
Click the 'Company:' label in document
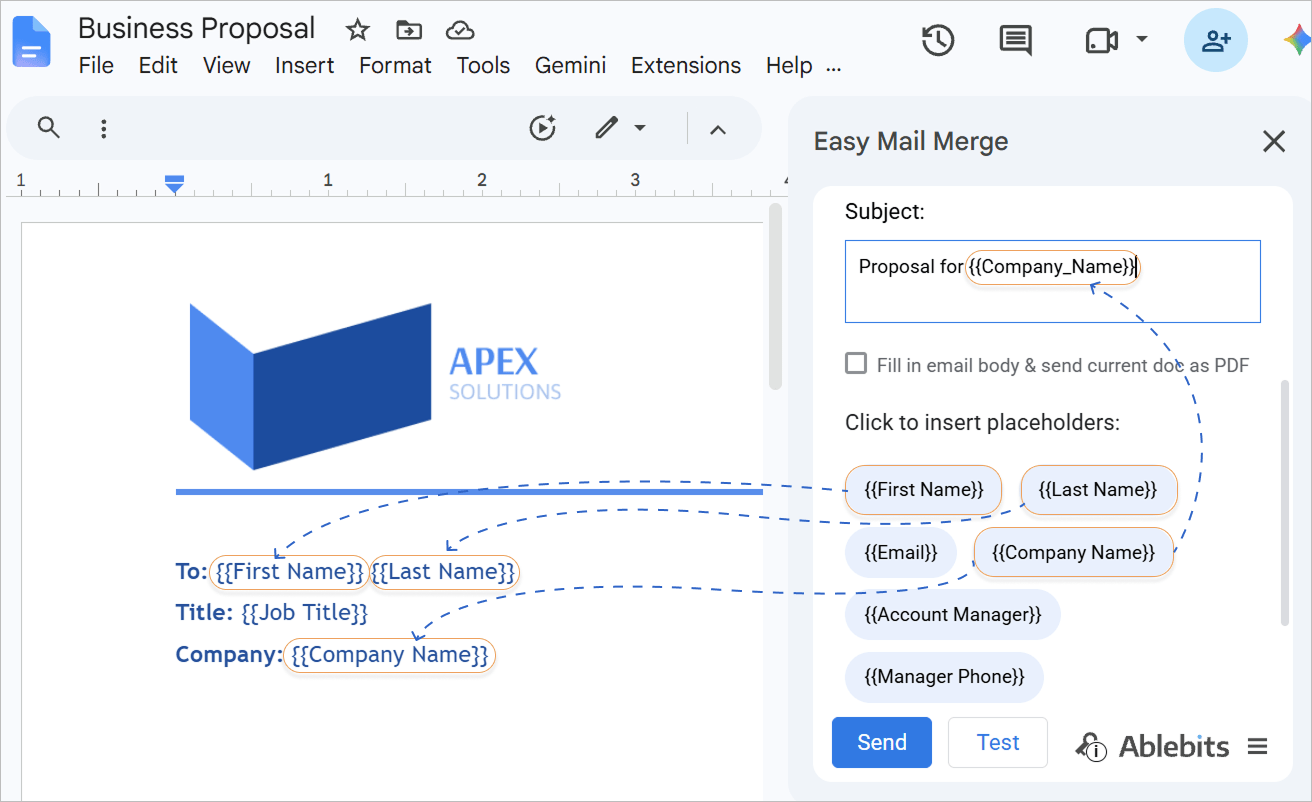[229, 655]
